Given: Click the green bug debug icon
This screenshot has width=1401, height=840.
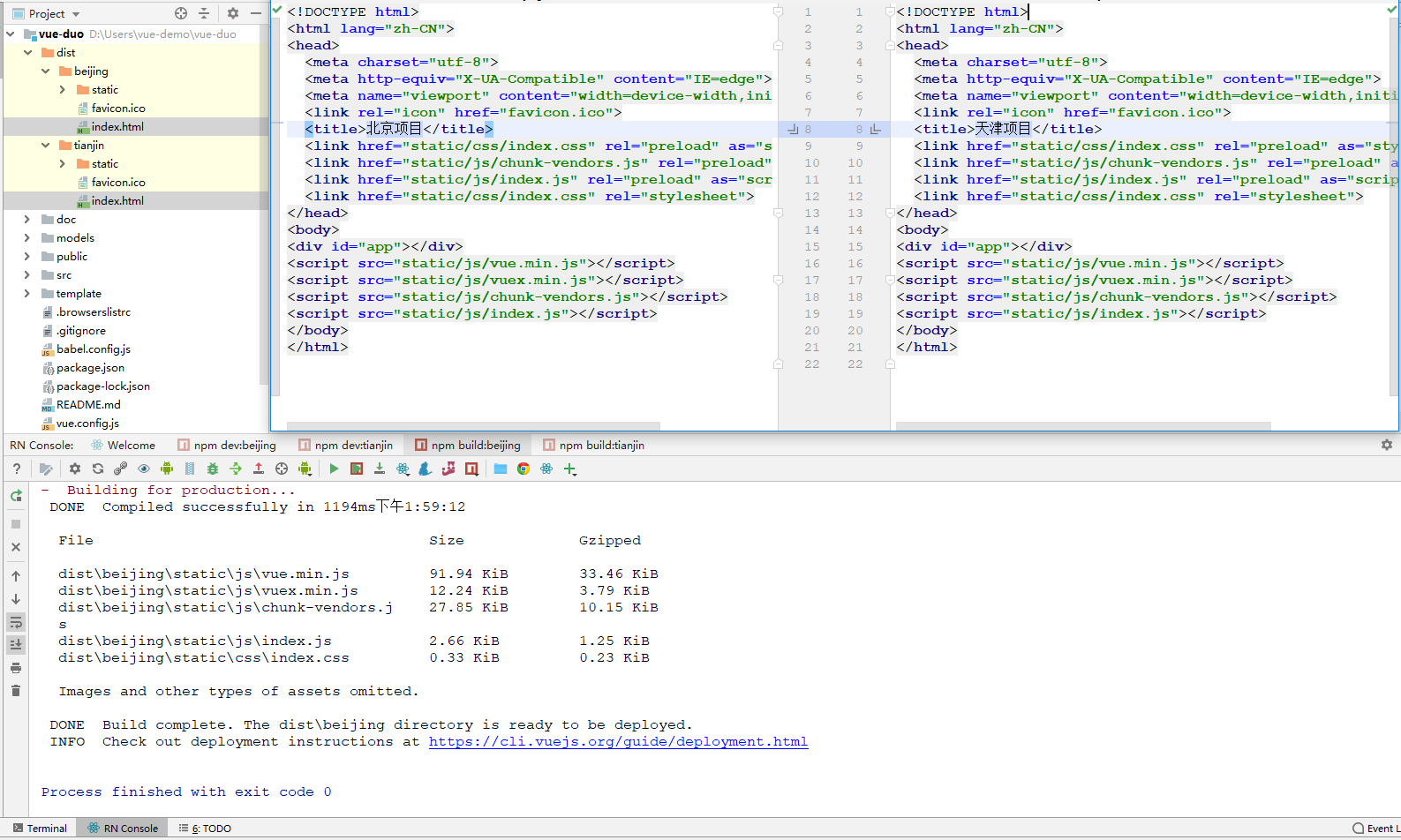Looking at the screenshot, I should click(x=213, y=469).
